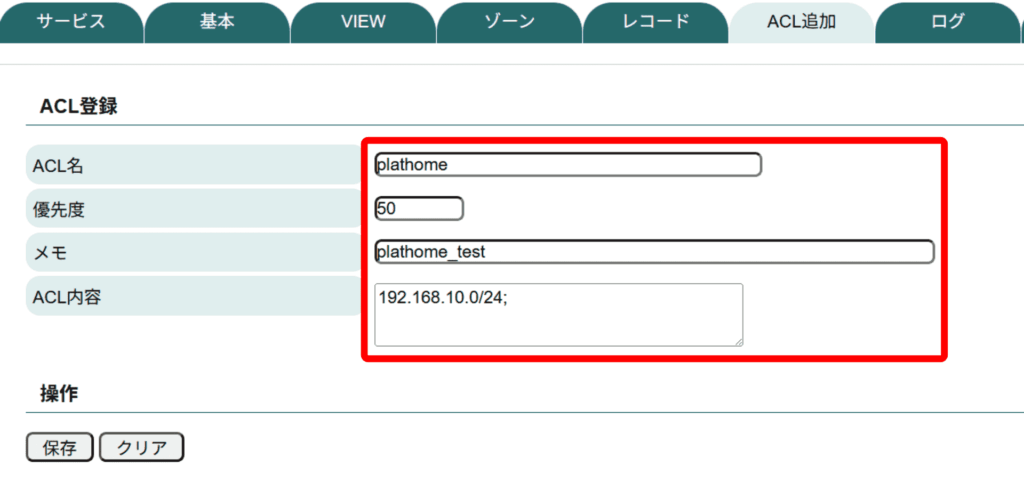Focus the メモ field containing plathome_test

[654, 252]
